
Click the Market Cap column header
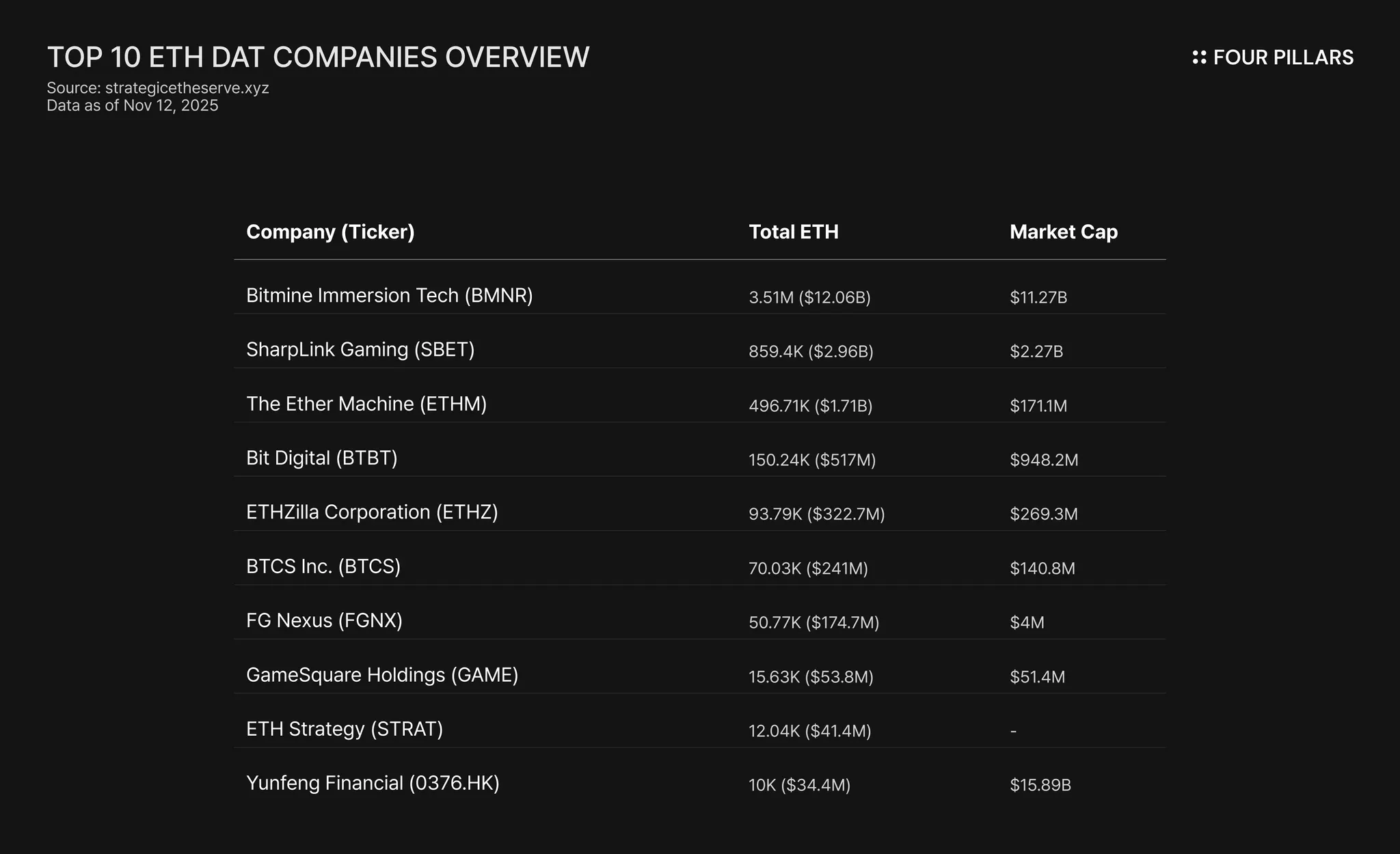pos(1063,232)
